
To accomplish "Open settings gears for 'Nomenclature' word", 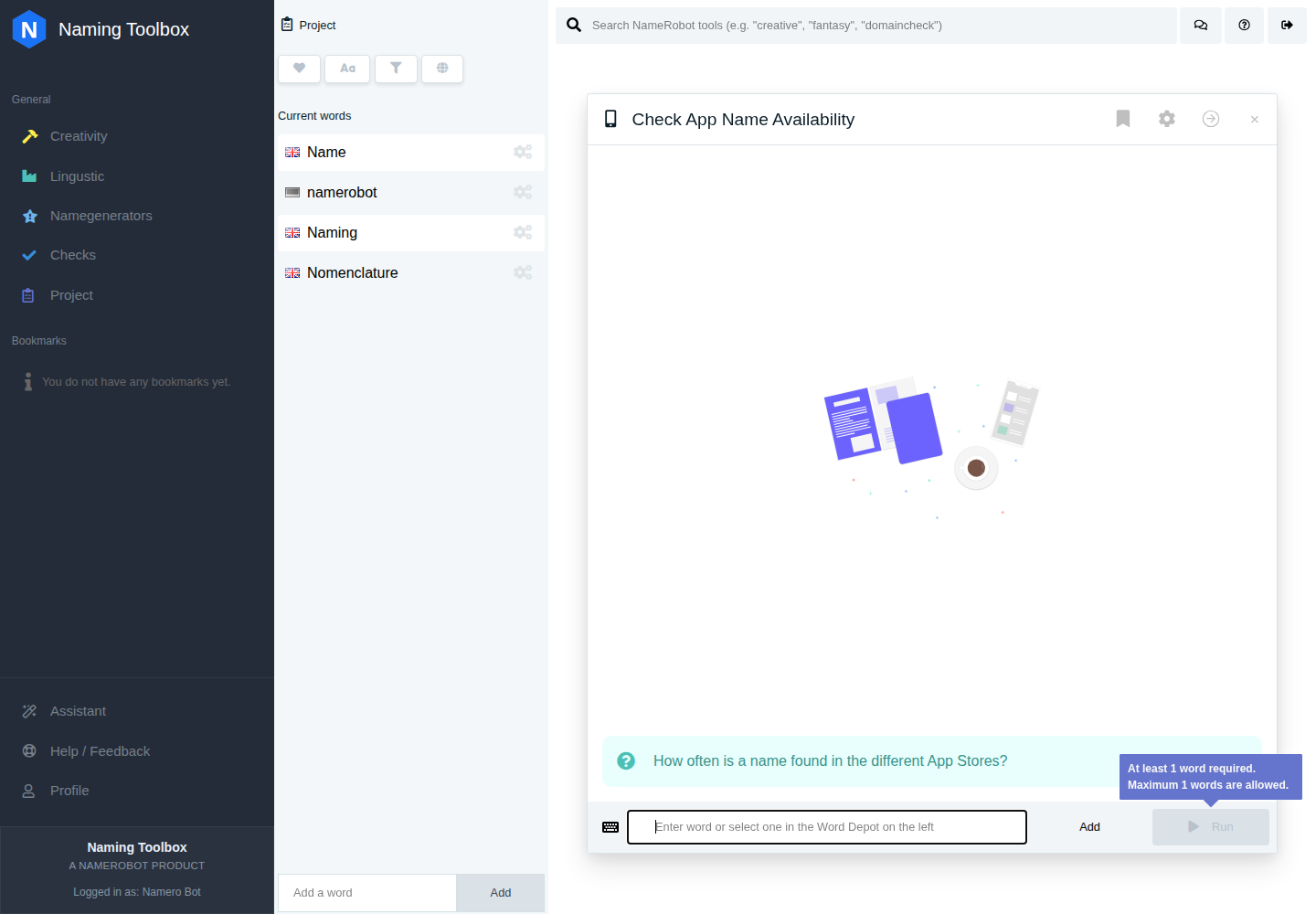I will [523, 273].
